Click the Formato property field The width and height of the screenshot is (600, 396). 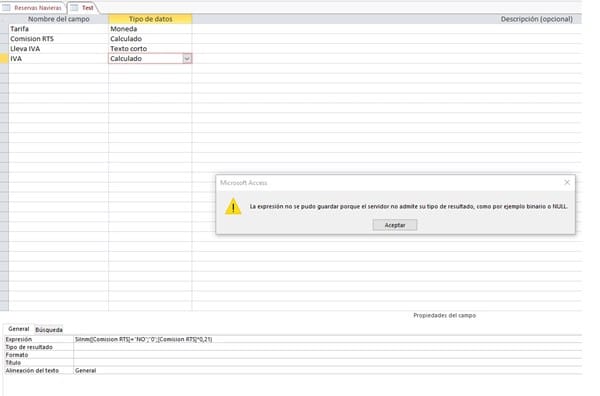tap(328, 355)
